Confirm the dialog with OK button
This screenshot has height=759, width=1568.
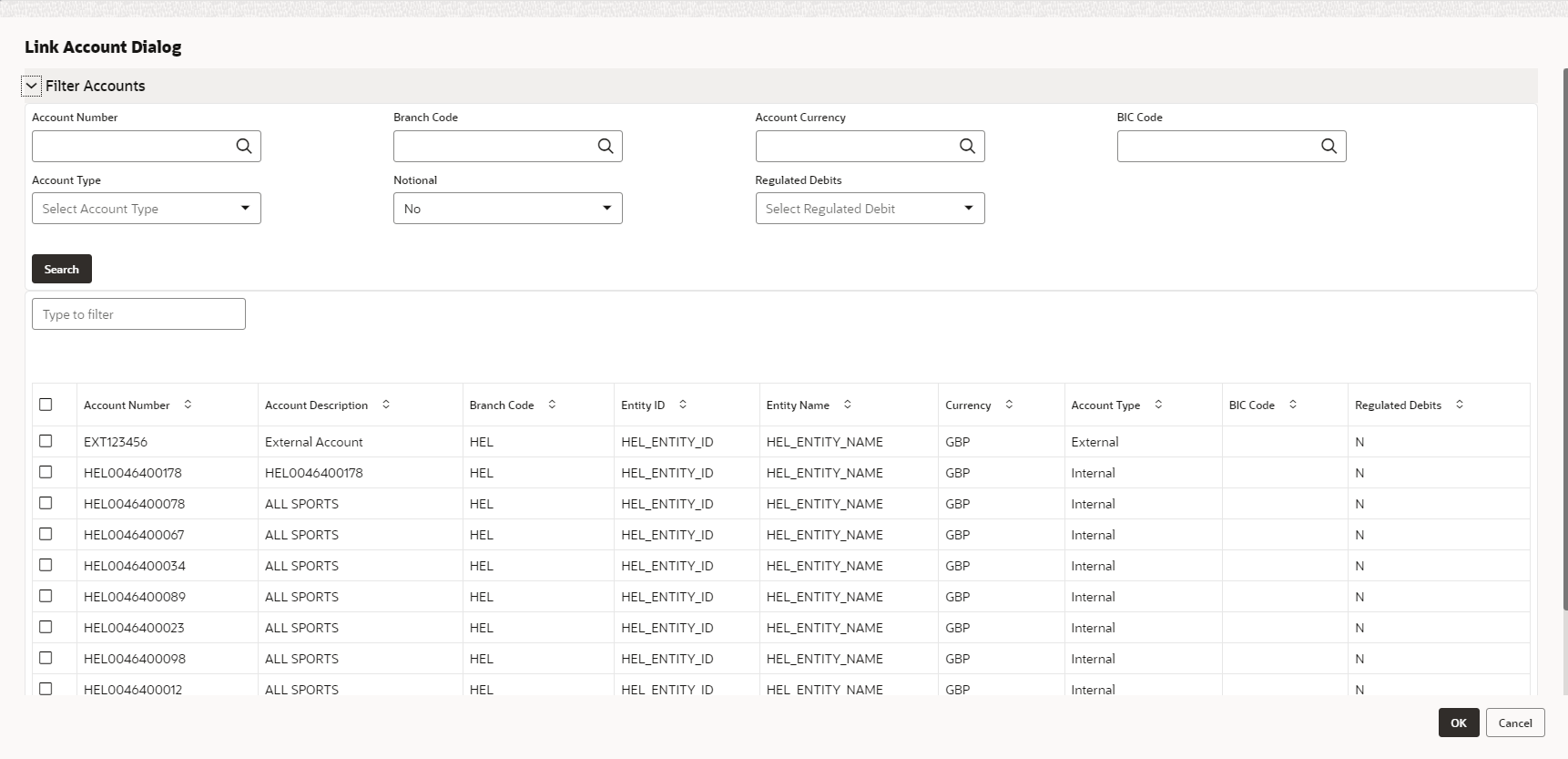(x=1458, y=723)
